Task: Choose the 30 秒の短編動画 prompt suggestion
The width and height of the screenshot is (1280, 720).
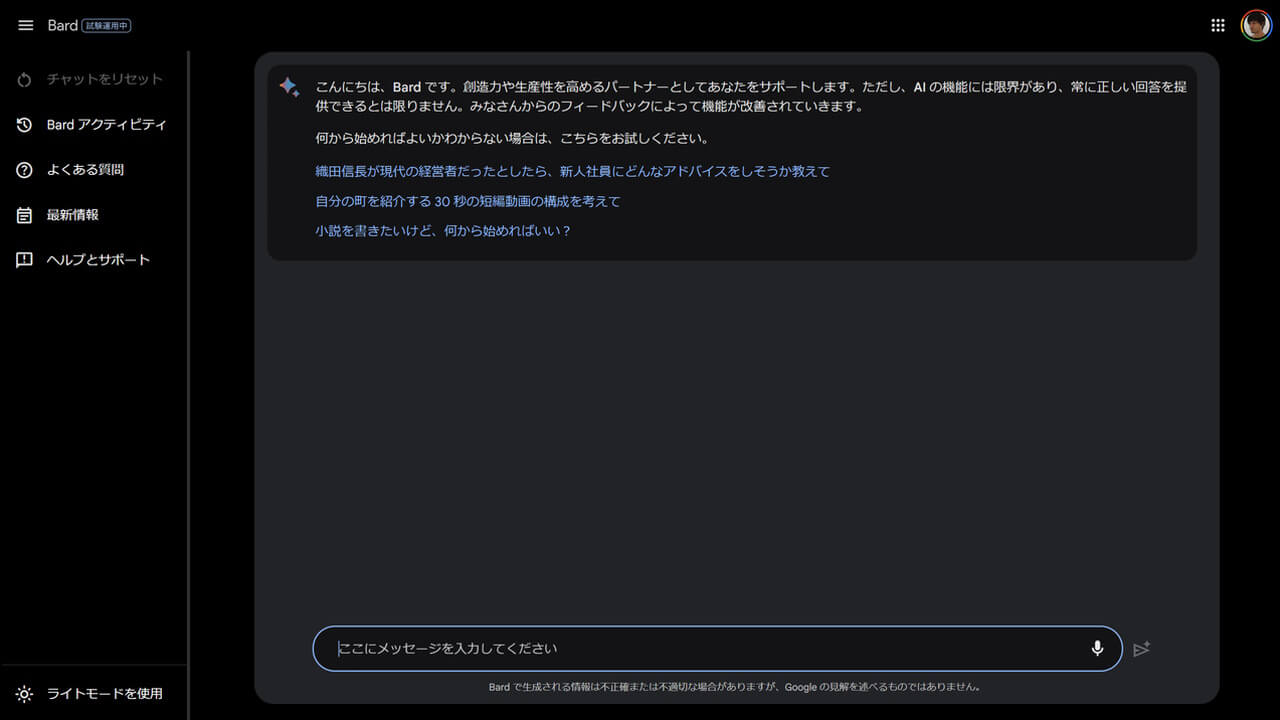Action: 468,201
